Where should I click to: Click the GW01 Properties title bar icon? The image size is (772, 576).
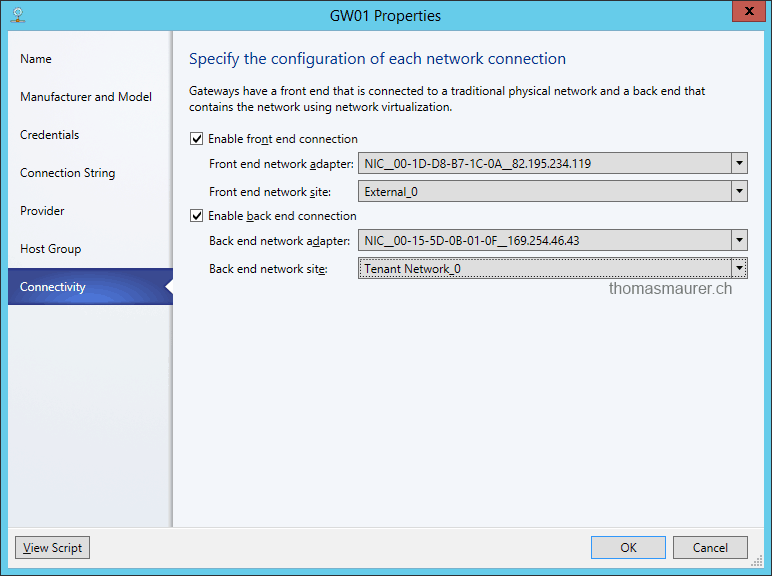click(18, 15)
